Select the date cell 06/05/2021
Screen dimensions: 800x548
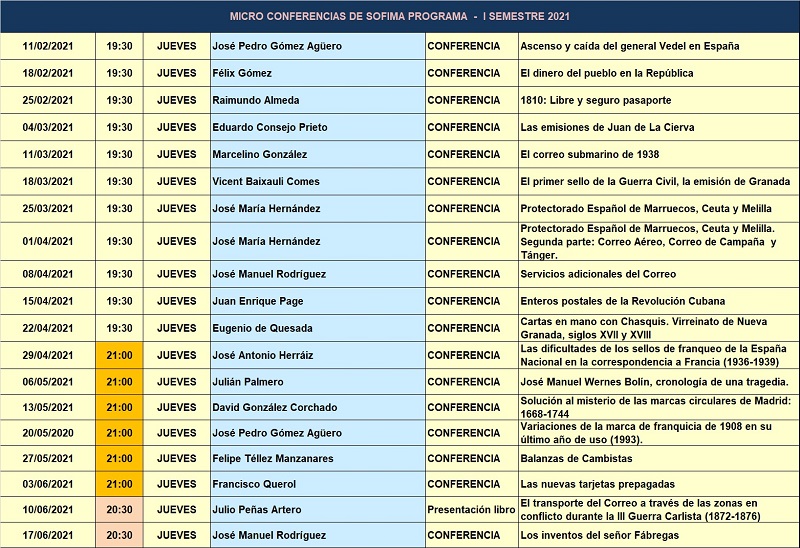tap(48, 382)
